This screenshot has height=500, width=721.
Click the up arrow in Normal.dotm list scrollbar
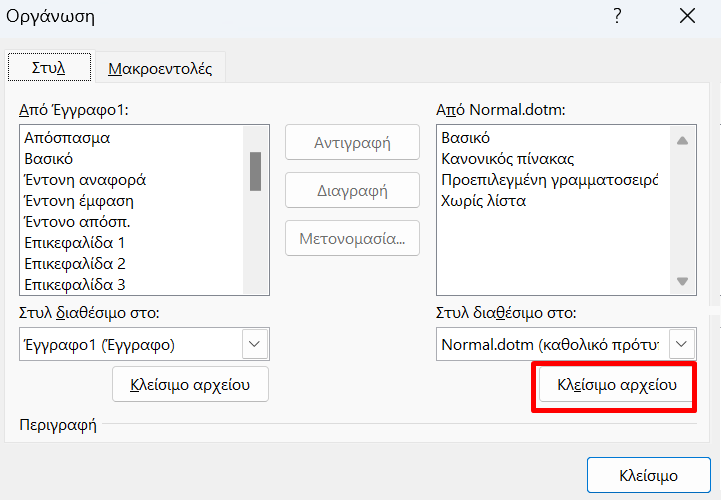(682, 141)
